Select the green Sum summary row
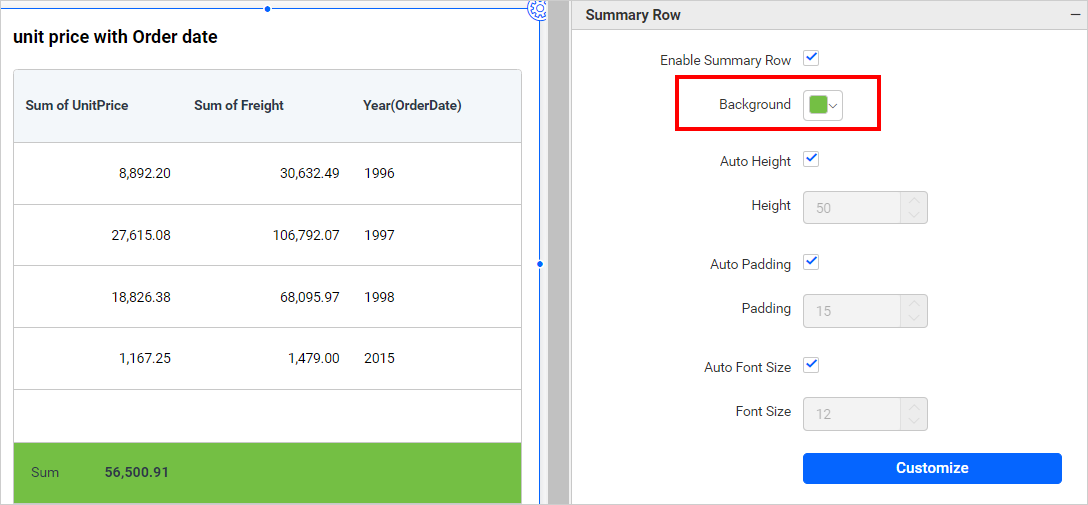 (x=267, y=472)
